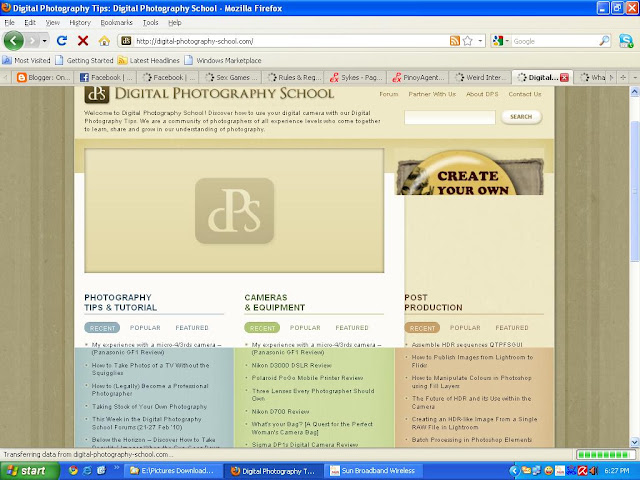Select RECENT under Cameras & Equipment
The width and height of the screenshot is (640, 480).
point(262,328)
